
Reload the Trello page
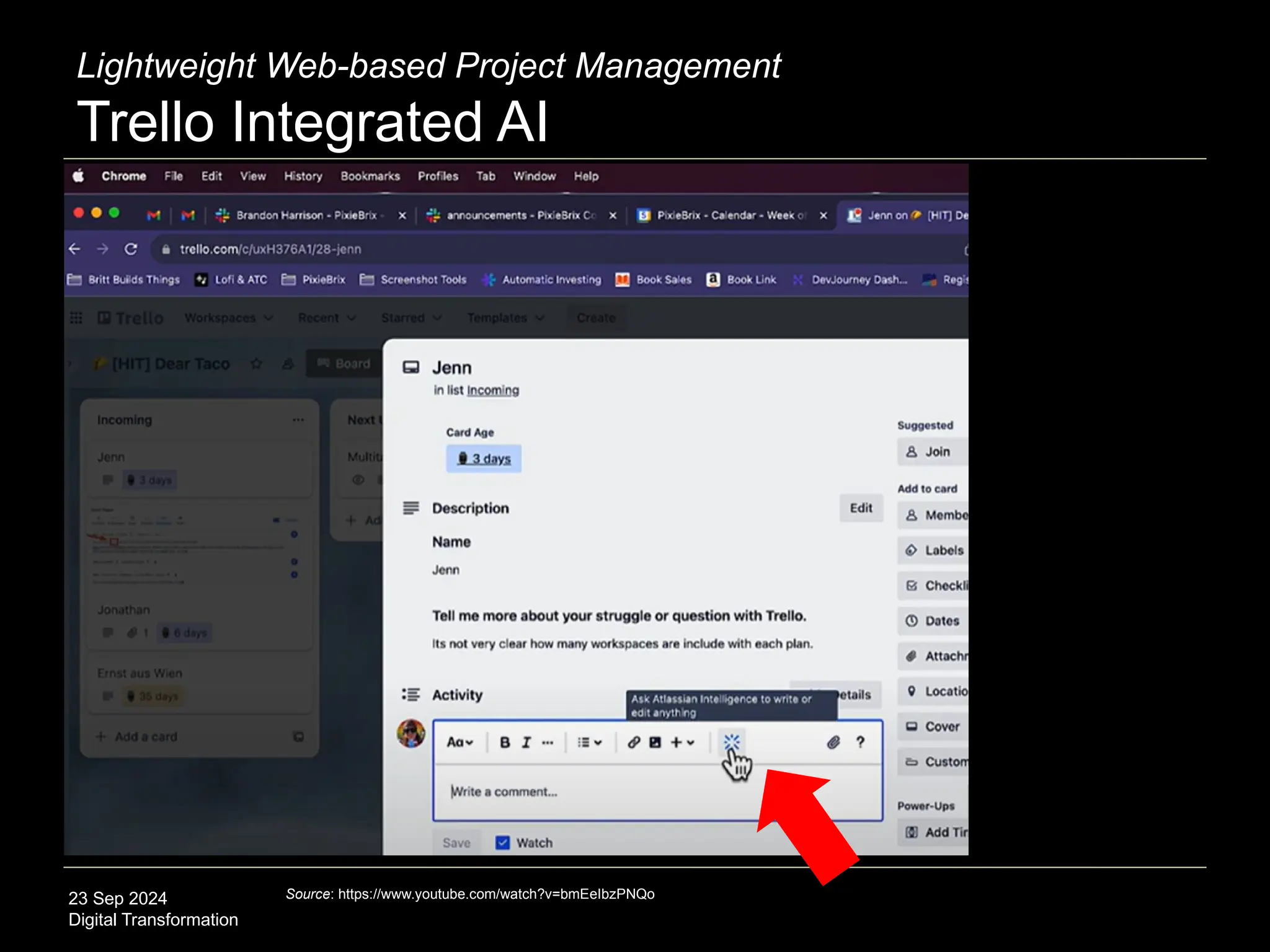130,249
